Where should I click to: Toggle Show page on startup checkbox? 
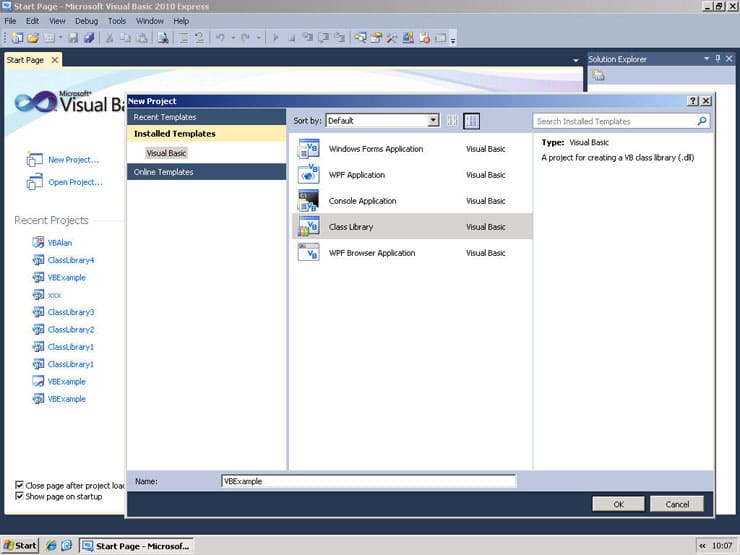point(19,496)
